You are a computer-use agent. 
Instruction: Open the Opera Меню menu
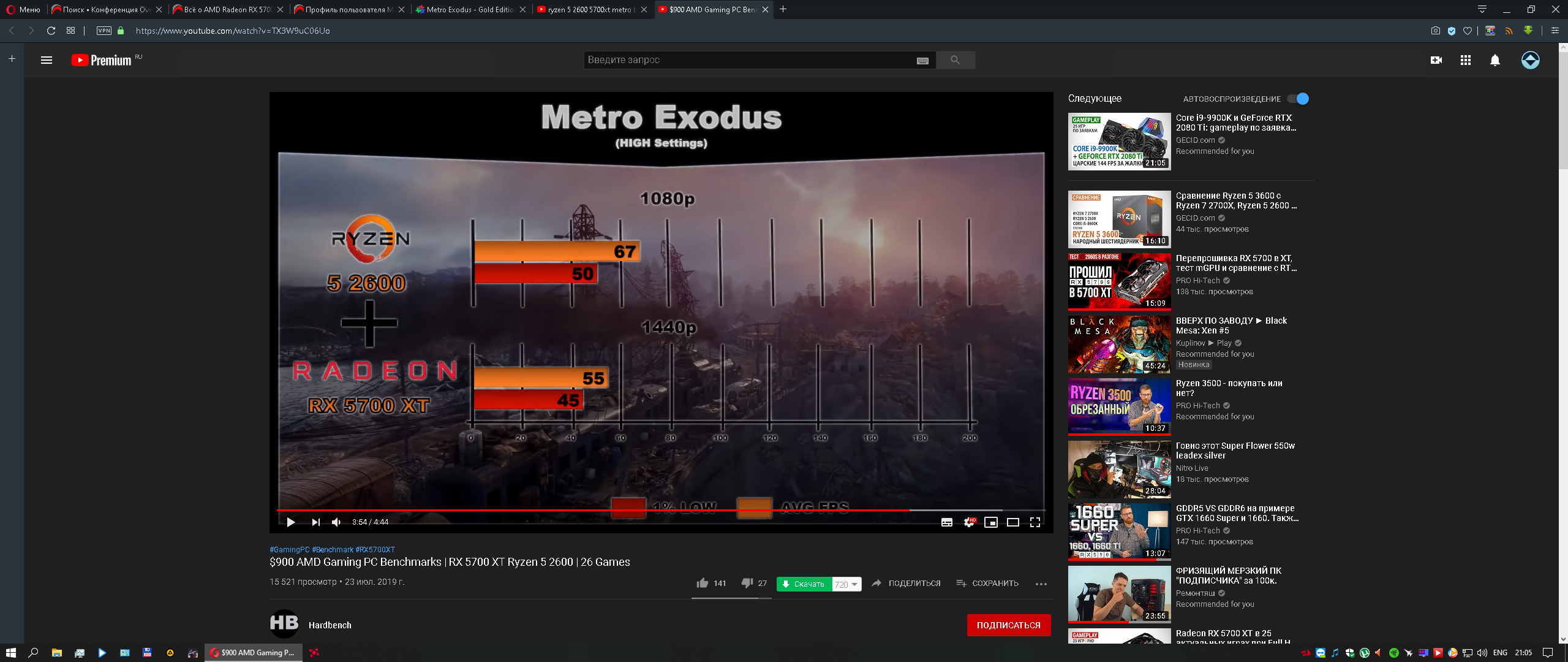pyautogui.click(x=23, y=10)
